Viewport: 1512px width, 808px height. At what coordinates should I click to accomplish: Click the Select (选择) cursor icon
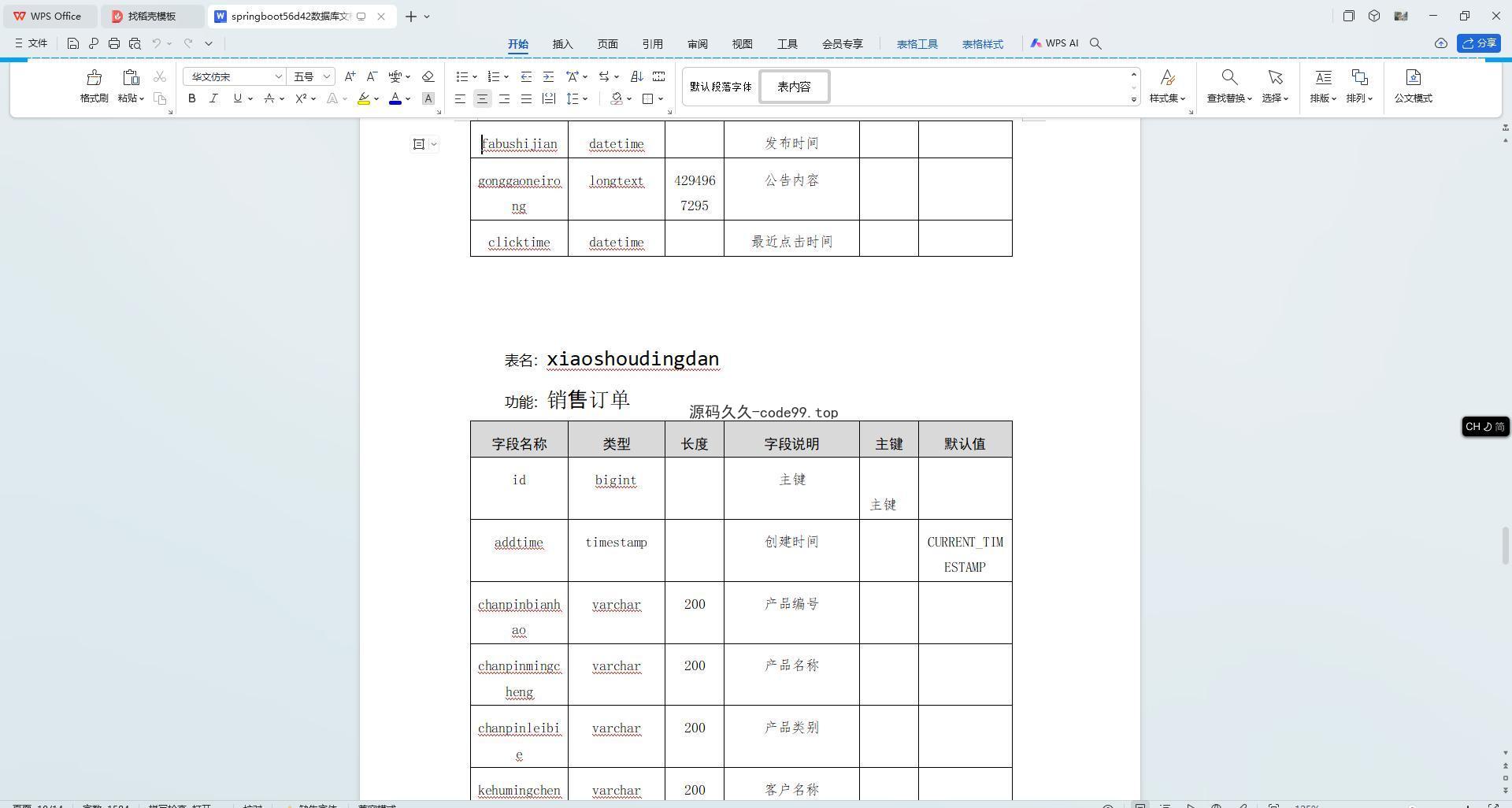coord(1275,77)
